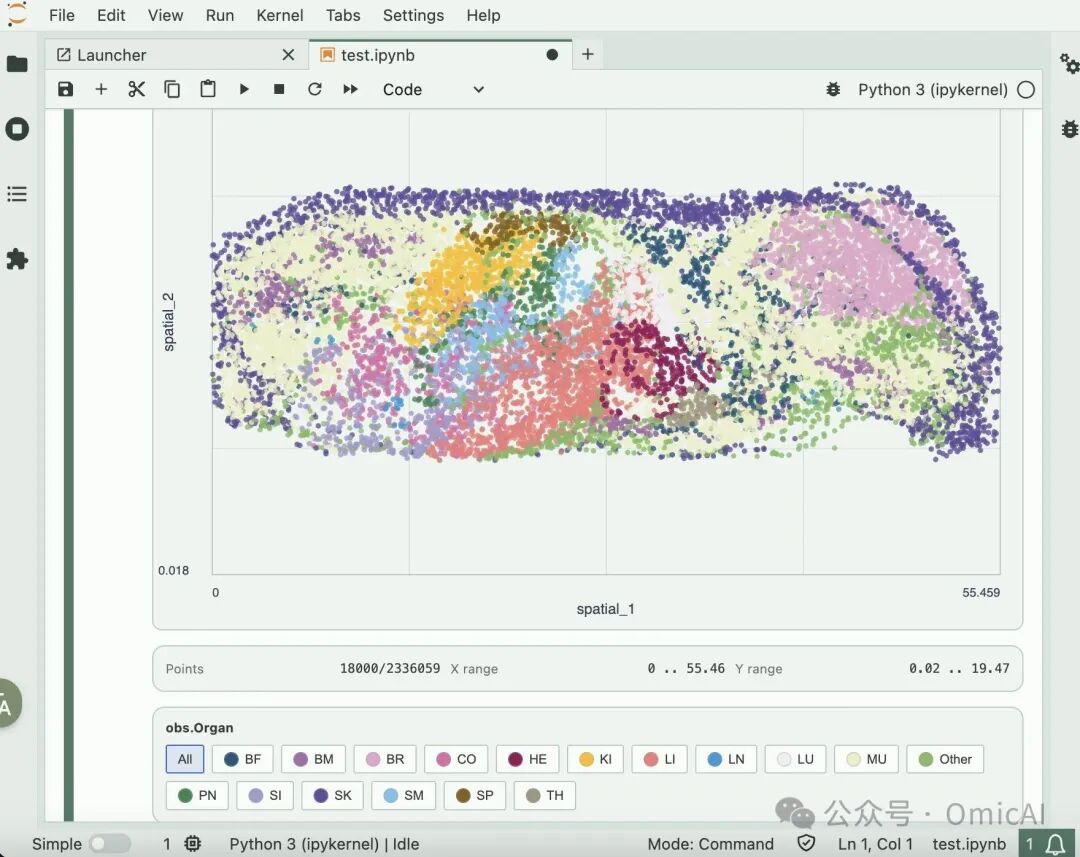Open the Settings menu
Image resolution: width=1080 pixels, height=857 pixels.
point(413,15)
